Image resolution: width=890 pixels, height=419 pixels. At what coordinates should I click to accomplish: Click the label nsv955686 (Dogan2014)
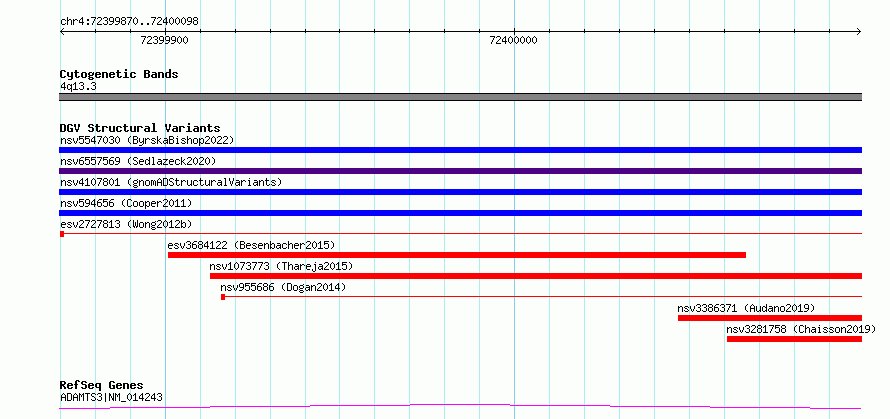coord(283,287)
